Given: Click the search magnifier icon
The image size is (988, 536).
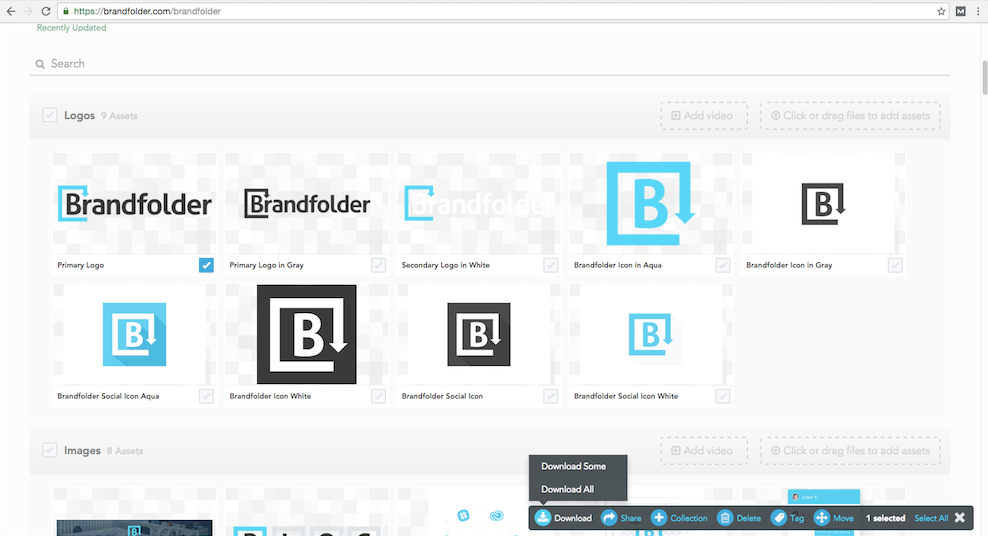Looking at the screenshot, I should 40,64.
